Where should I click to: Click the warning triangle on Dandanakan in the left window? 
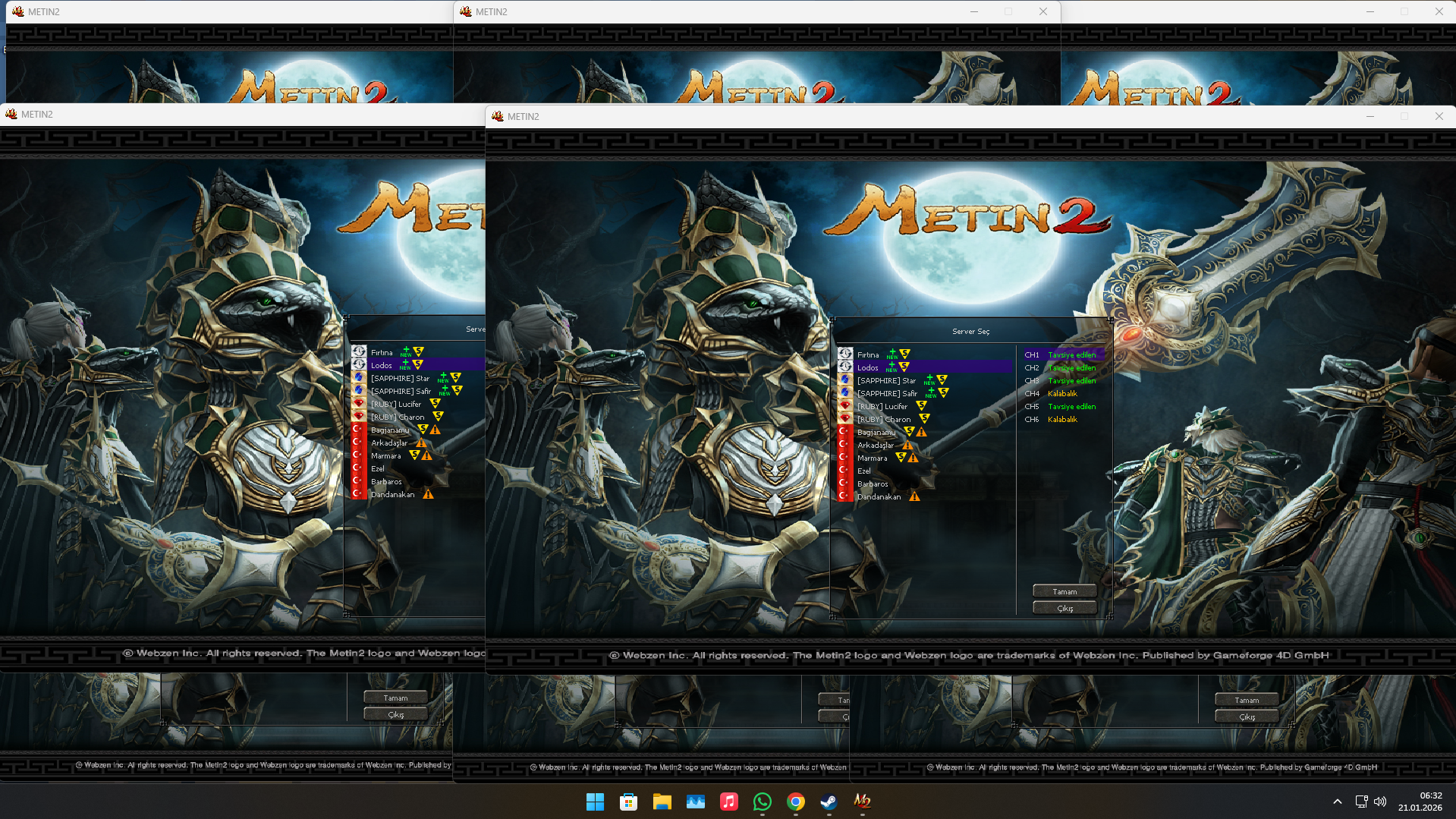(x=428, y=494)
